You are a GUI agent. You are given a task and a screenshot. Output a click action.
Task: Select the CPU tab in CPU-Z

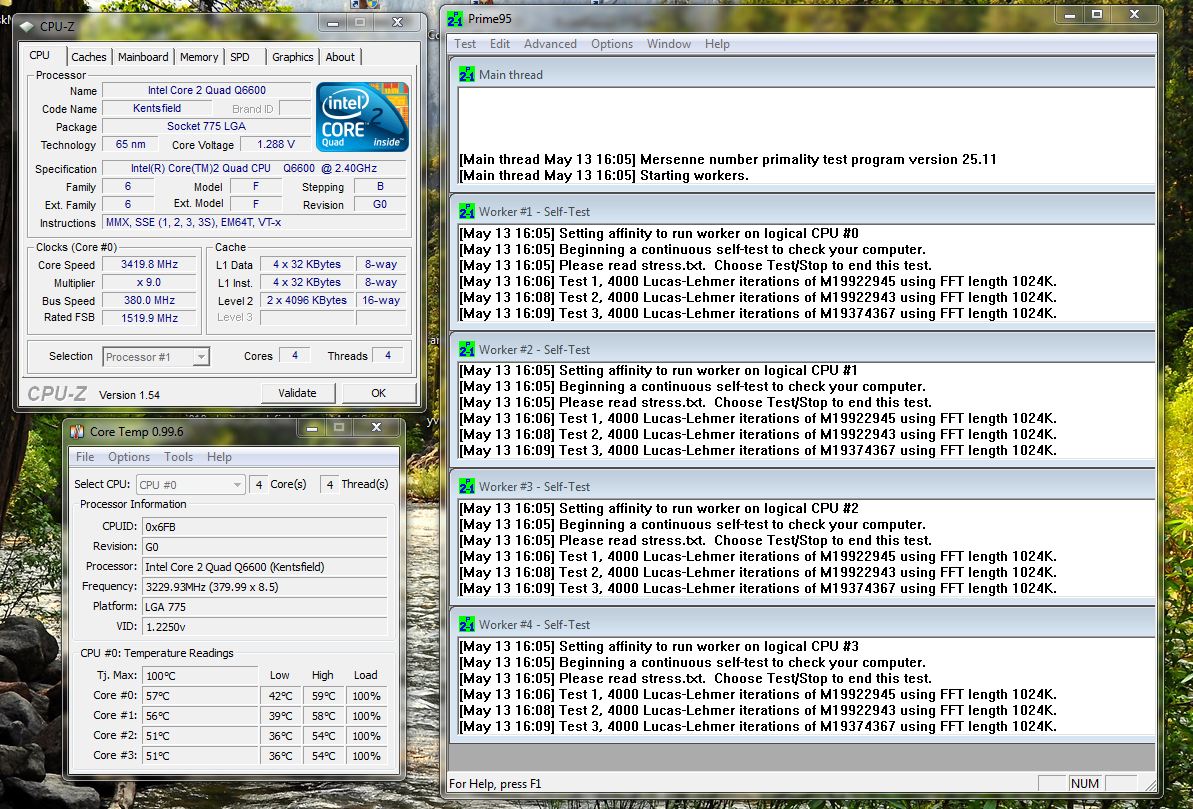tap(40, 56)
